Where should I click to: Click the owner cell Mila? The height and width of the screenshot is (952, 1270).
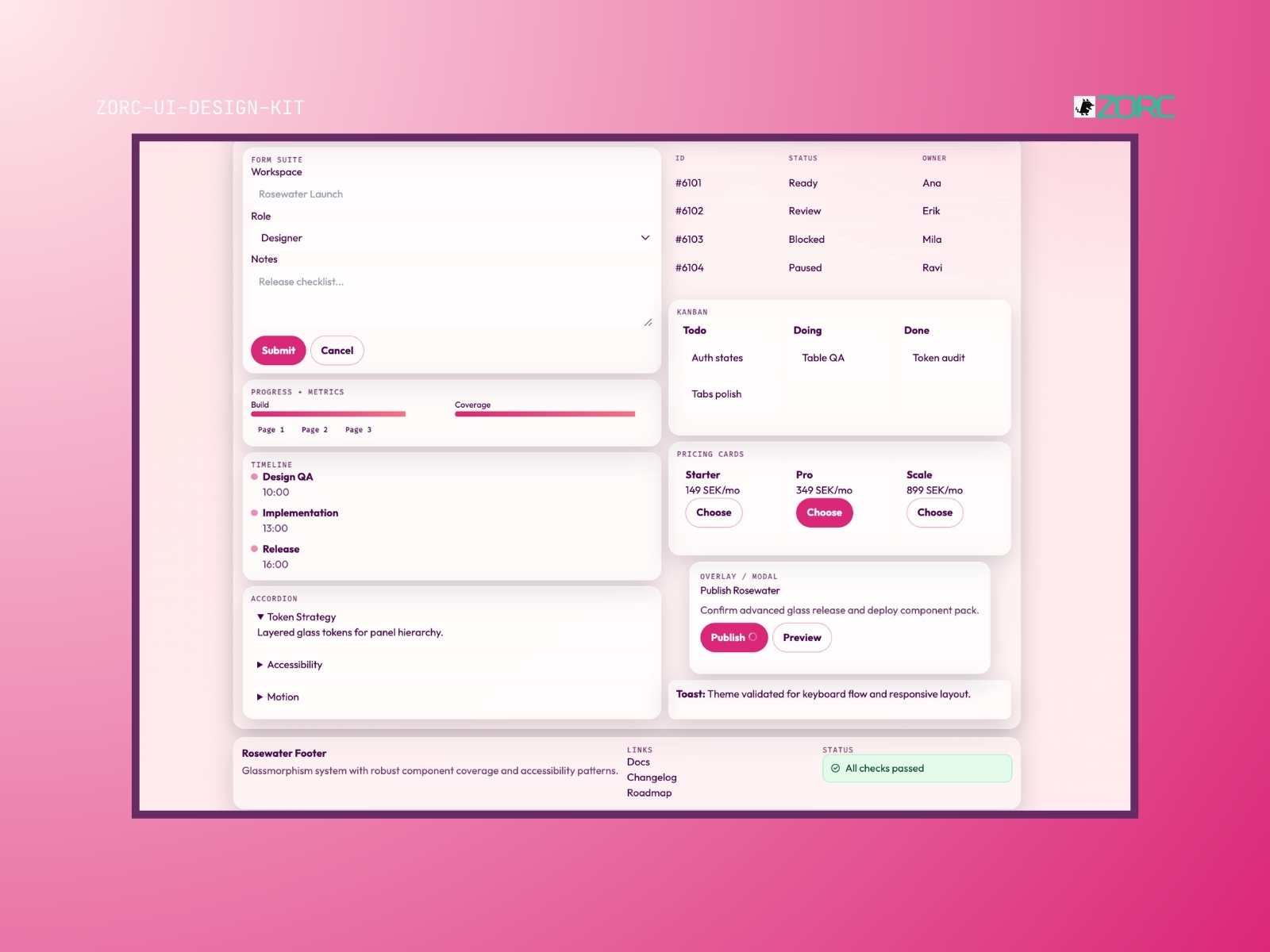tap(932, 240)
